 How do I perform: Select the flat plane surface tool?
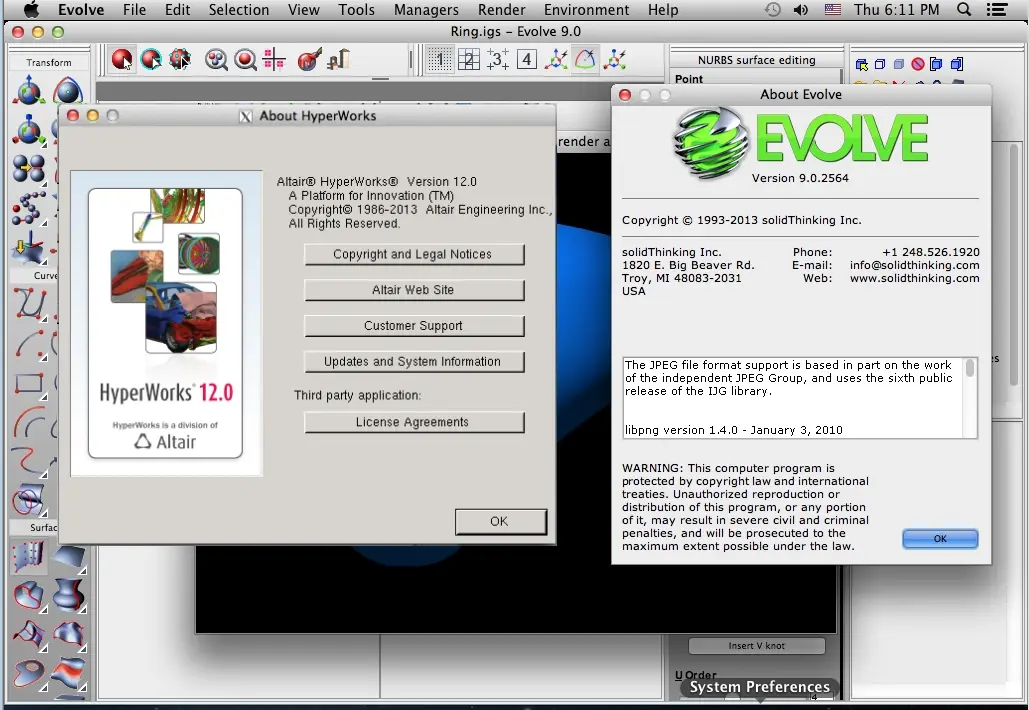pyautogui.click(x=69, y=556)
